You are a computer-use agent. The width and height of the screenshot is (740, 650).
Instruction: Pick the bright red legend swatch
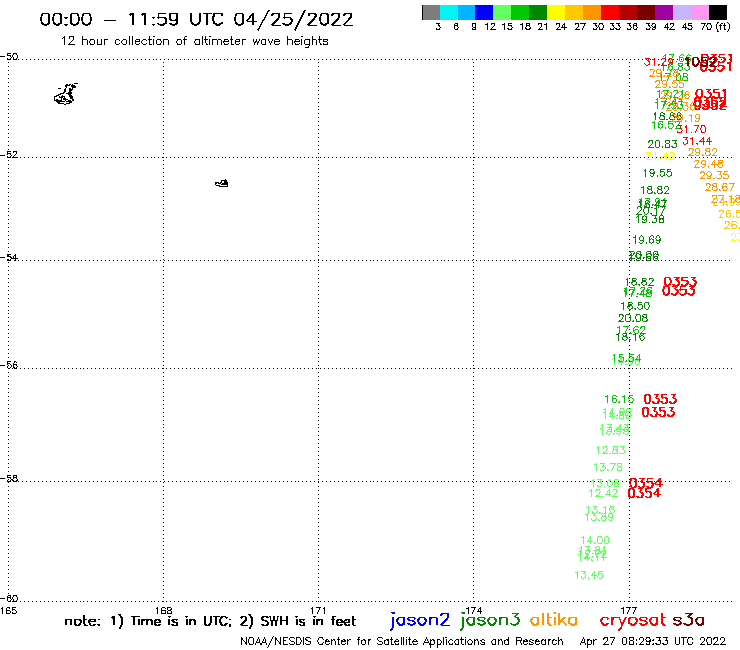(x=610, y=12)
